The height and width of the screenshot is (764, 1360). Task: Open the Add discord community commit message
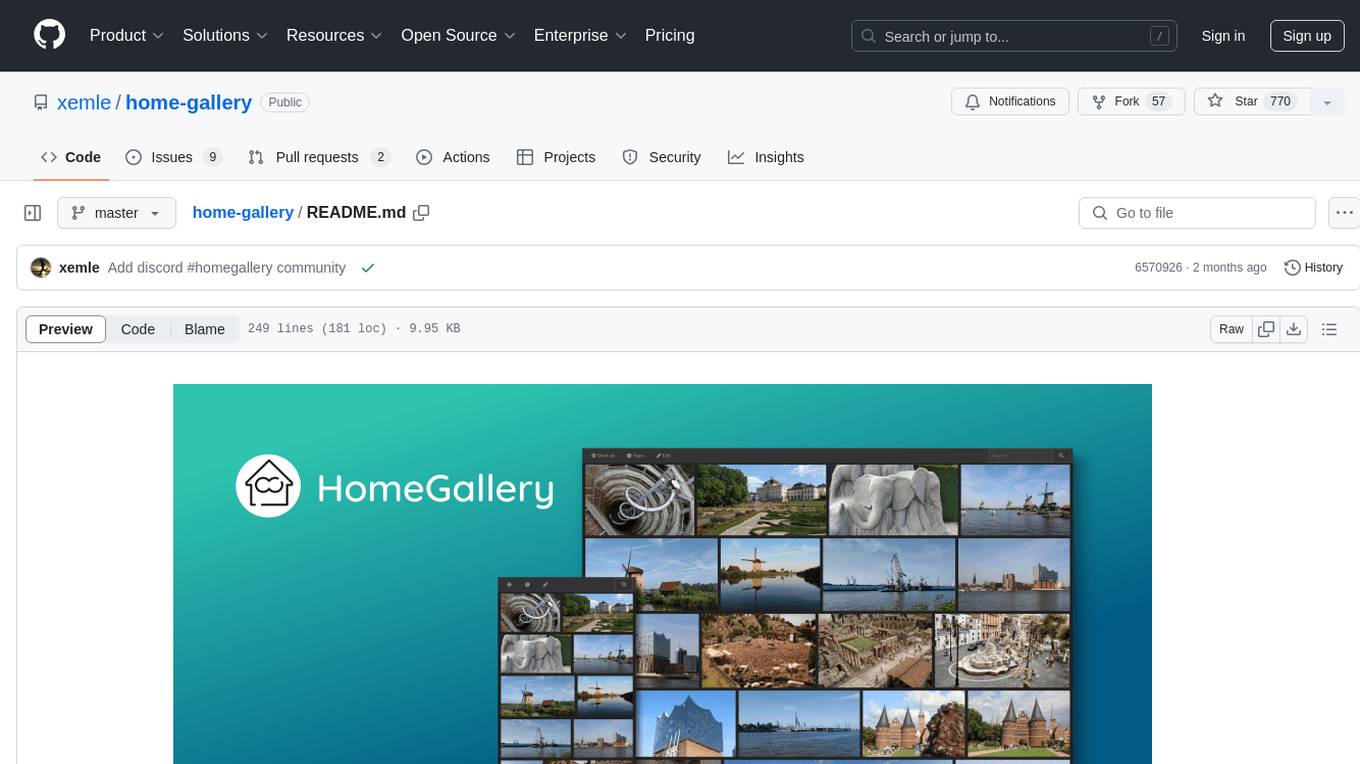227,268
